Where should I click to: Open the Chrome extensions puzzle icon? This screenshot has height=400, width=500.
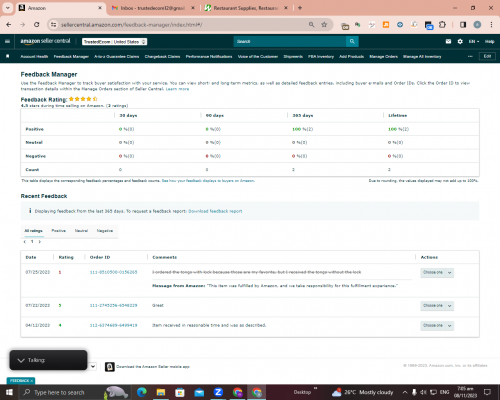tap(442, 25)
